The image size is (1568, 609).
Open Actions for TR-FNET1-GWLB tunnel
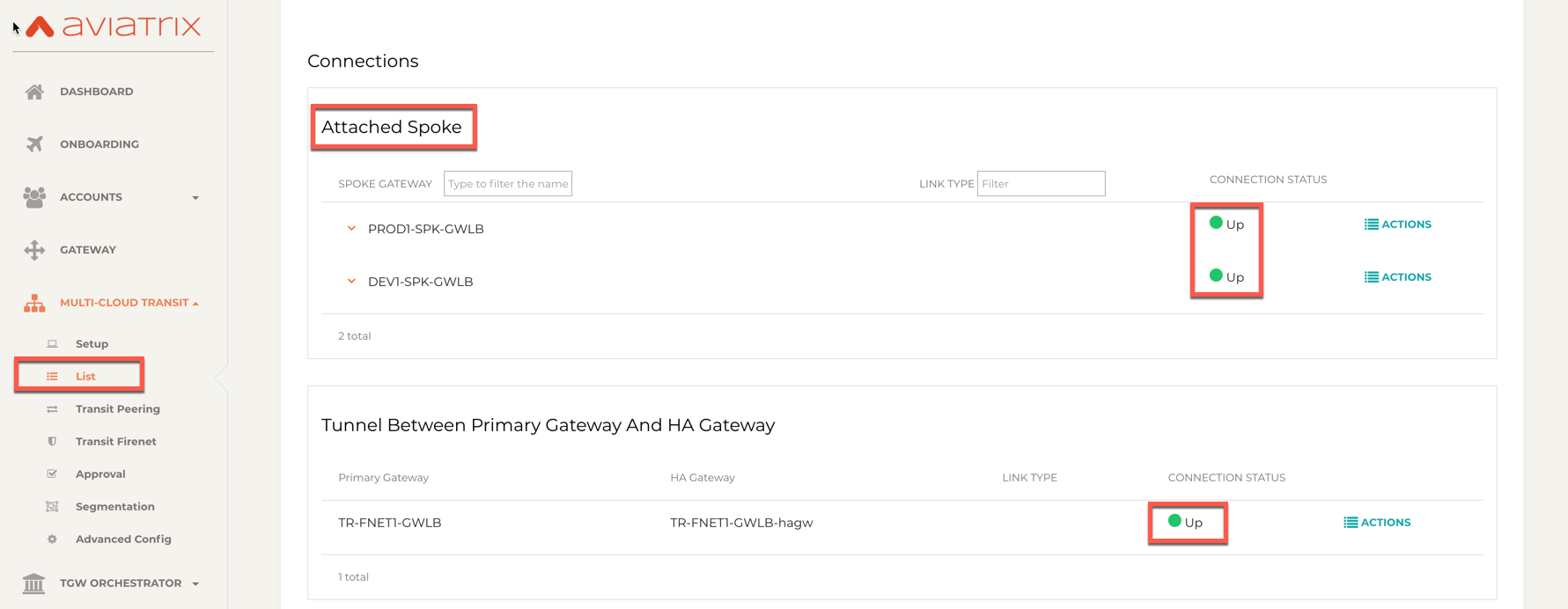(1377, 523)
